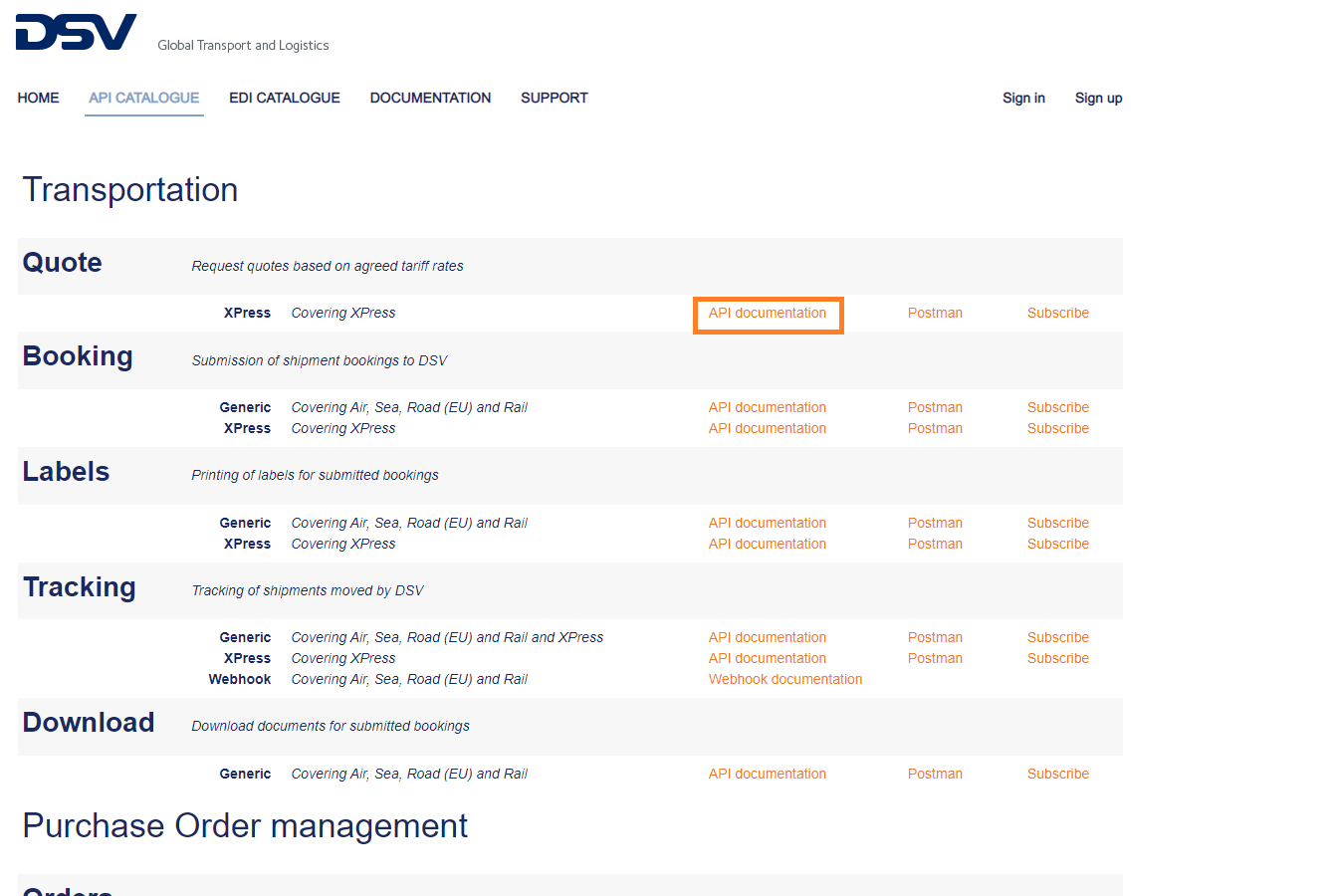Screen dimensions: 1338x896
Task: Open Postman link for Download Generic
Action: (935, 774)
